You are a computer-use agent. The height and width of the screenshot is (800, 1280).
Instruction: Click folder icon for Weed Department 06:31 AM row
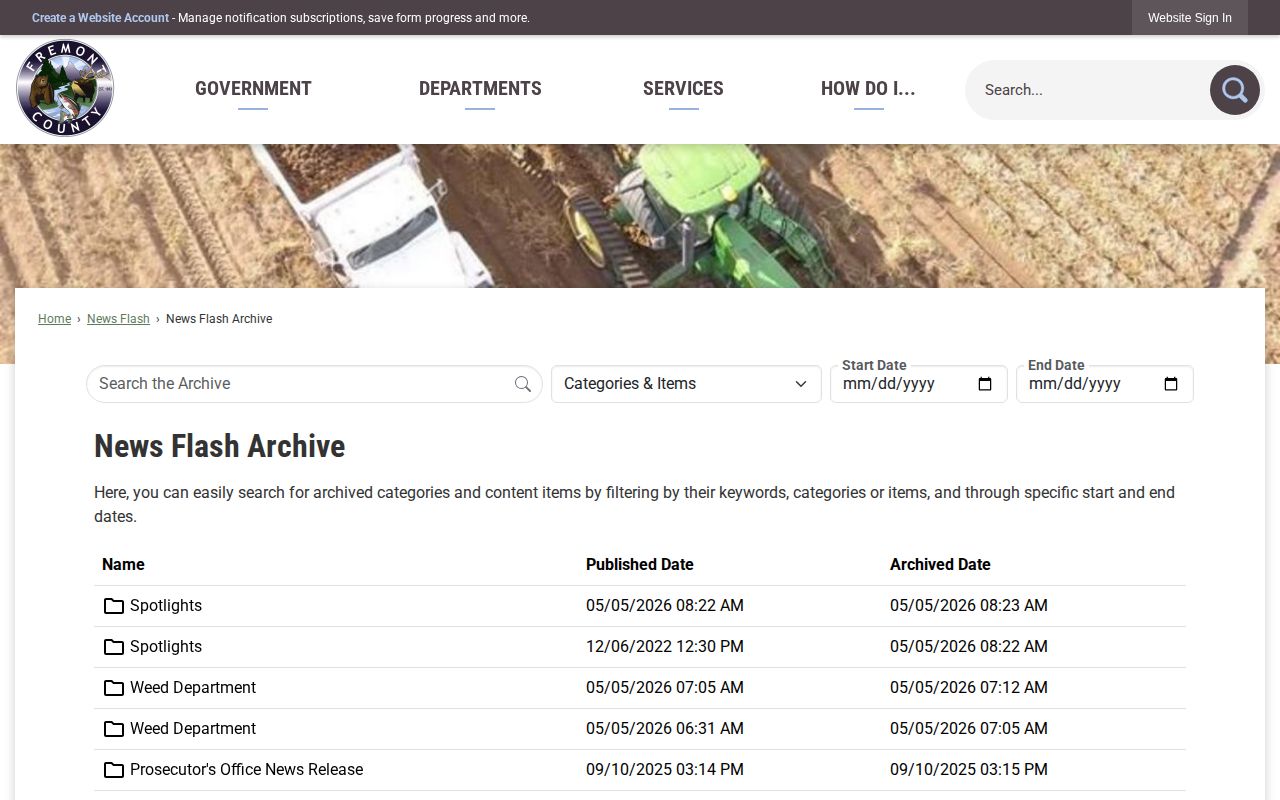pos(114,729)
